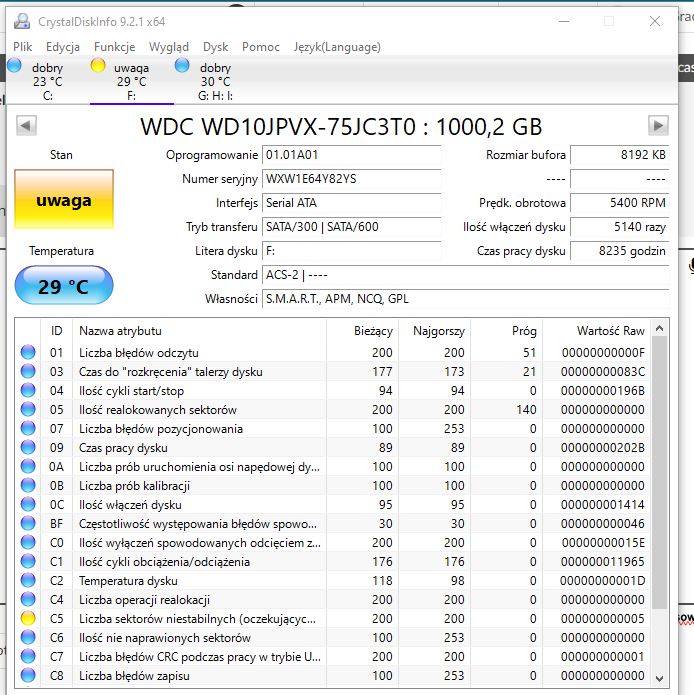Click blue status orb for G: H: I: drive
This screenshot has height=695, width=694.
[x=182, y=65]
